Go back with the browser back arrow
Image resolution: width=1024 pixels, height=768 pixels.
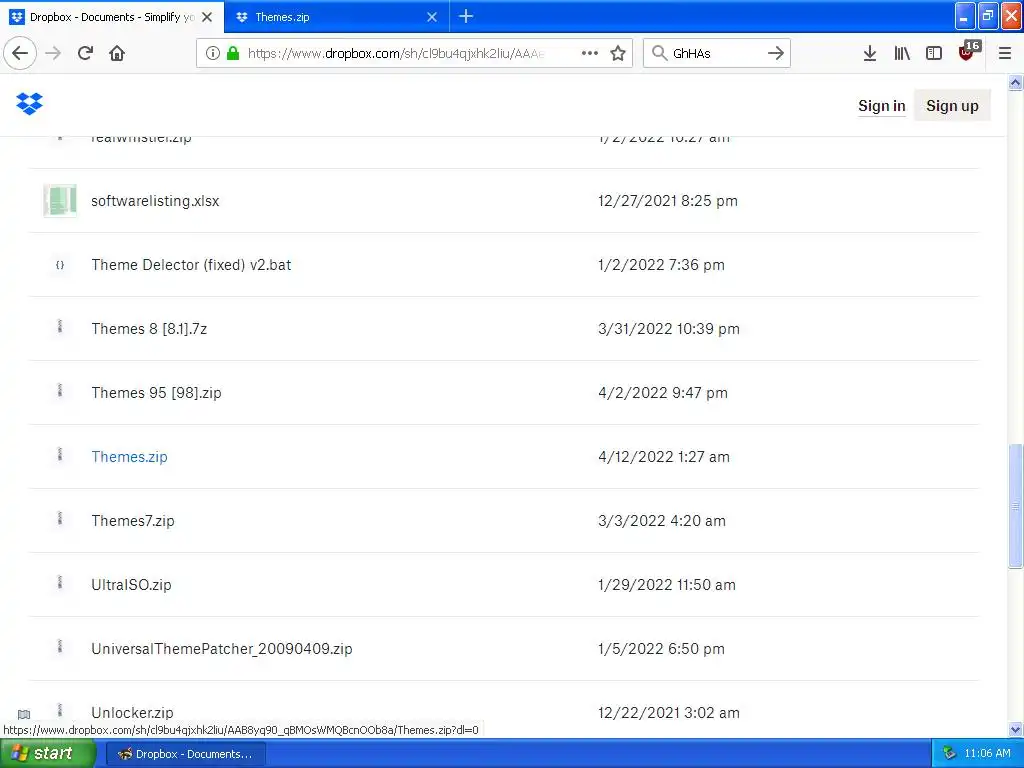click(x=20, y=53)
